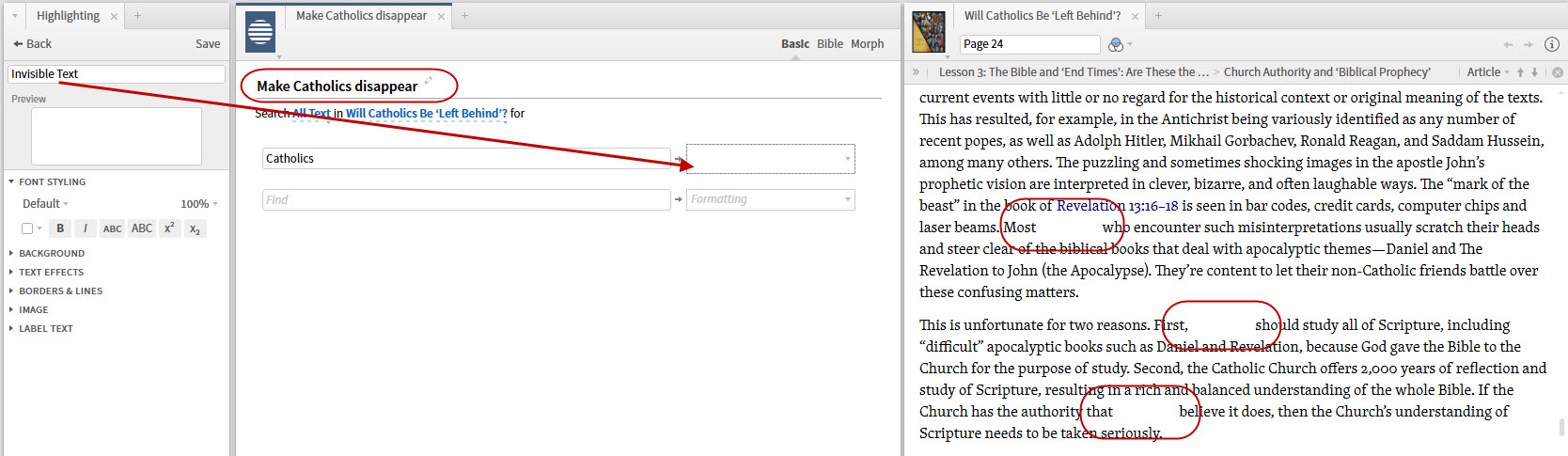The width and height of the screenshot is (1568, 456).
Task: Add a new tab beside the book tab
Action: coord(1158,16)
